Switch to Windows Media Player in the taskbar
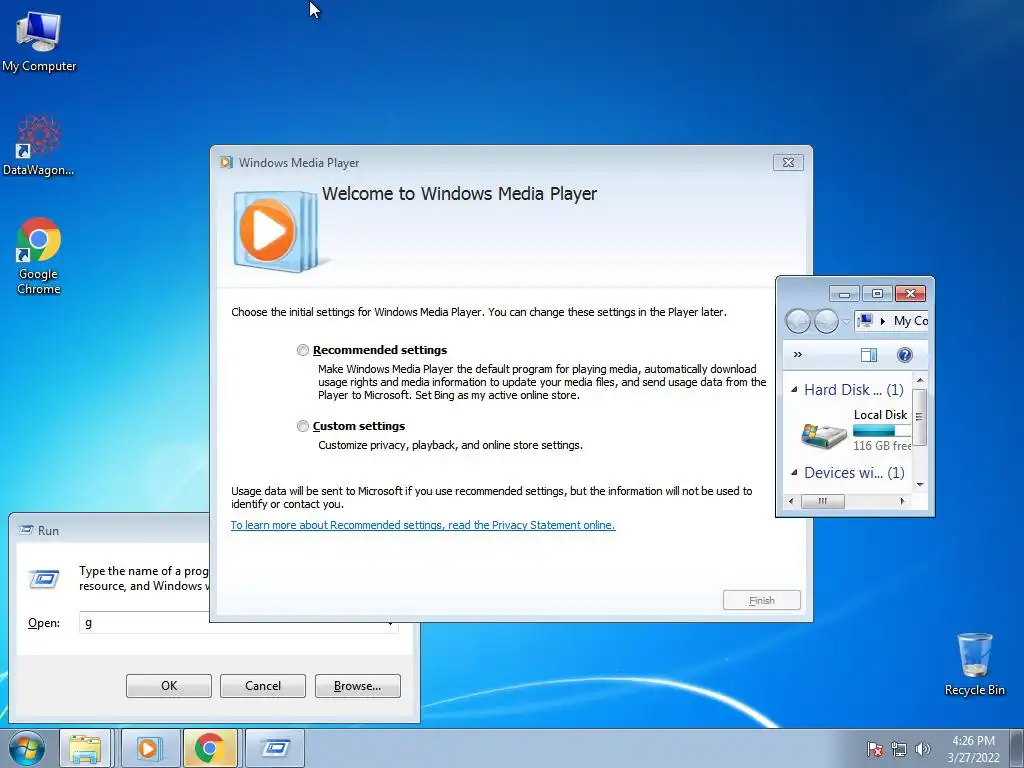Image resolution: width=1024 pixels, height=768 pixels. tap(150, 748)
